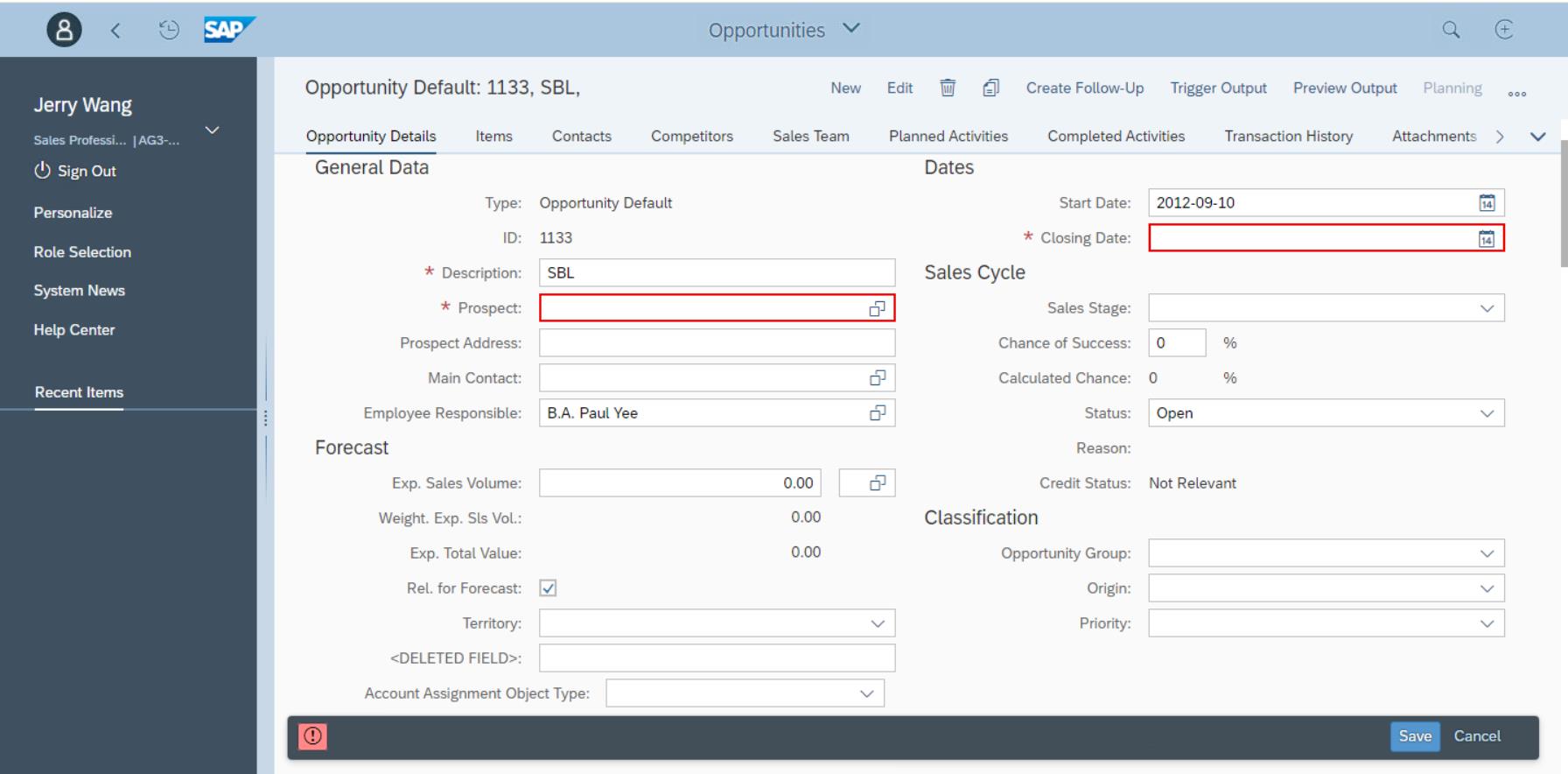
Task: Open Closing Date calendar picker
Action: [x=1487, y=238]
